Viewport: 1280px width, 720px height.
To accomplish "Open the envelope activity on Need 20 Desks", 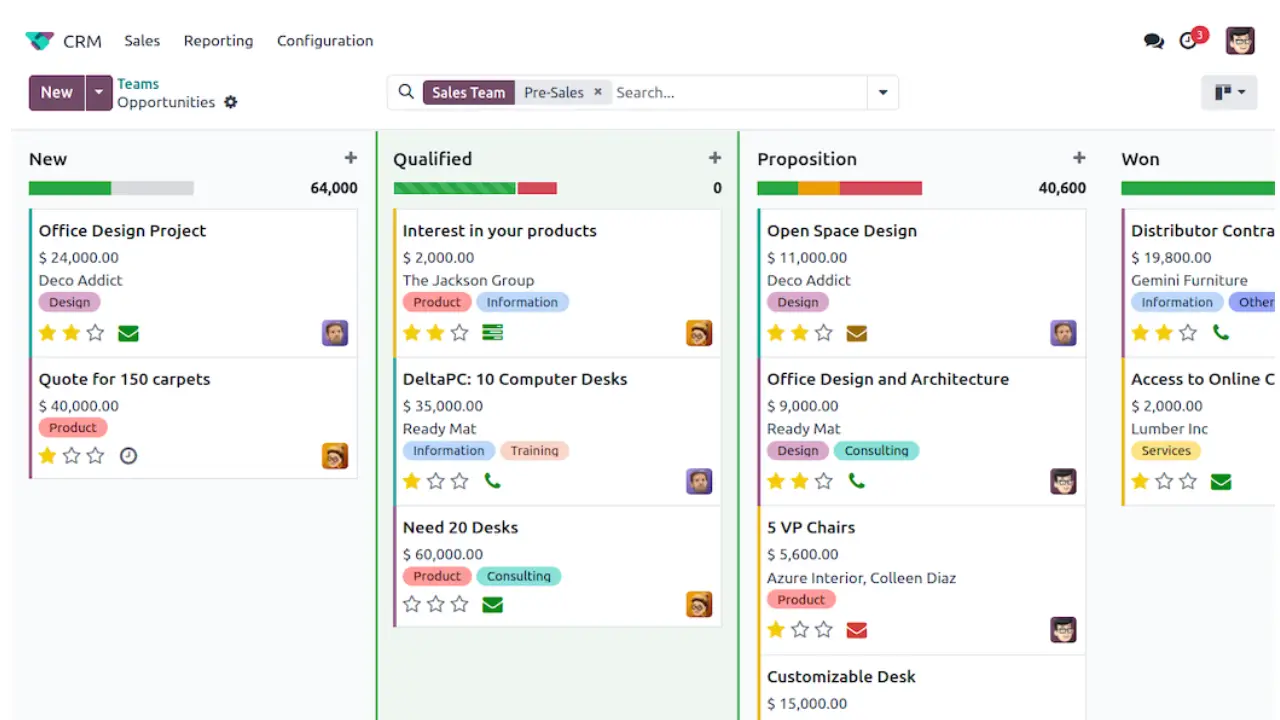I will click(x=492, y=604).
